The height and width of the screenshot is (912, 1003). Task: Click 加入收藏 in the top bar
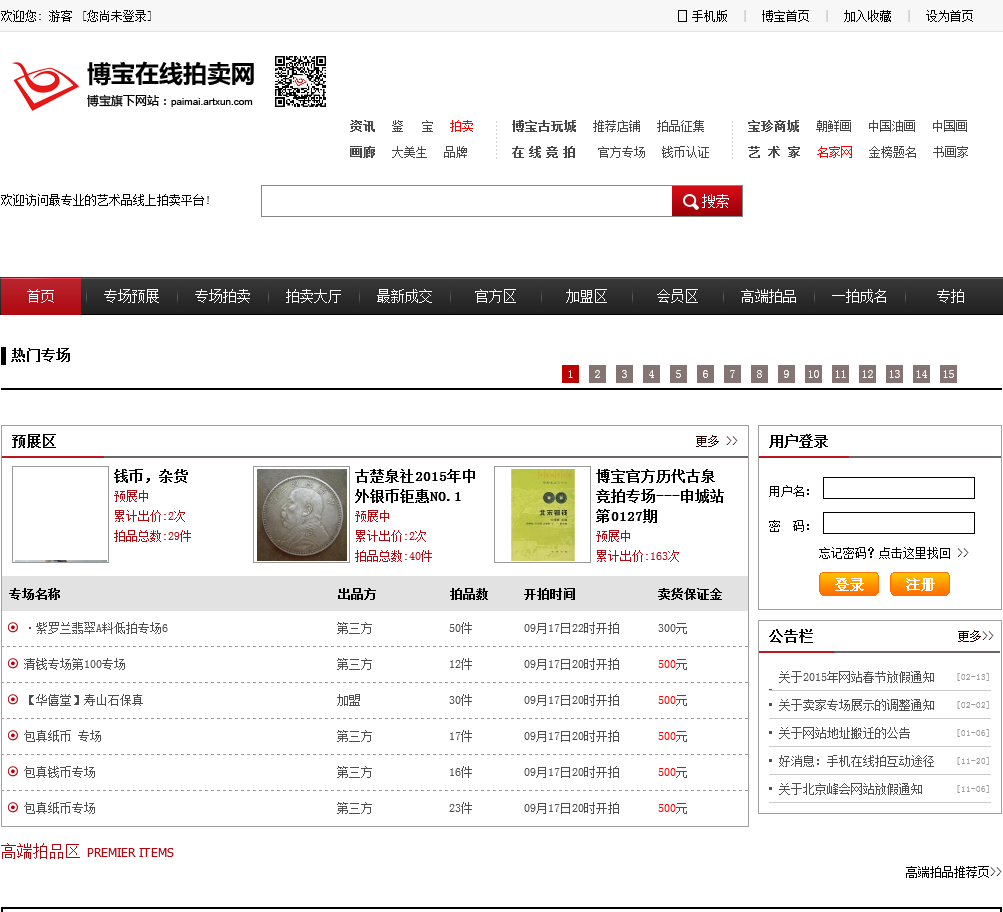coord(867,16)
